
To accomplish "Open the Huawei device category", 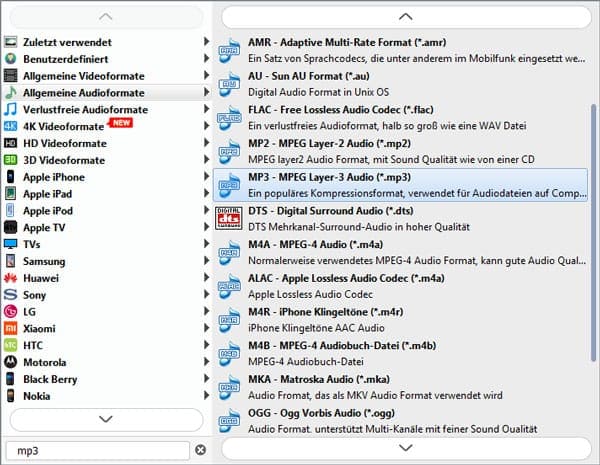I will (107, 278).
